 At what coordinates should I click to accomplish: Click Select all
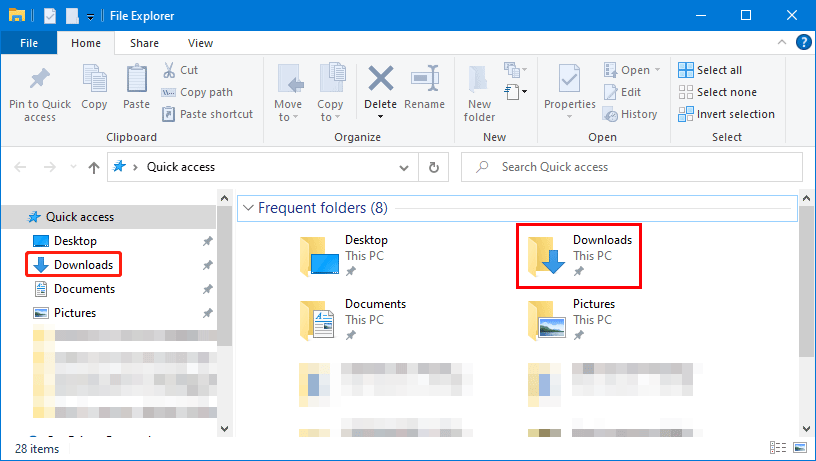pyautogui.click(x=710, y=70)
